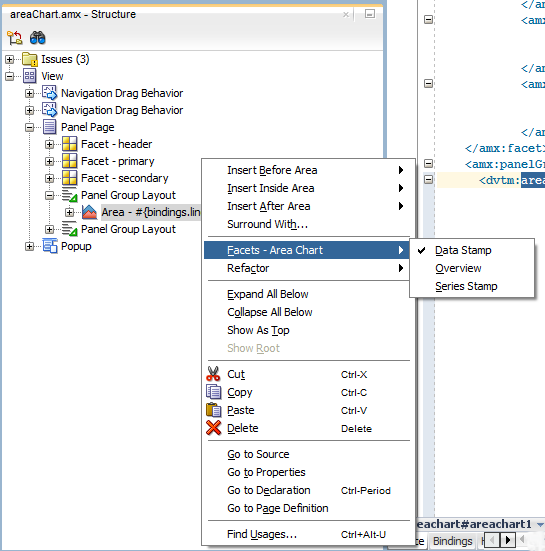The image size is (545, 551).
Task: Minimize the Structure panel
Action: (370, 14)
